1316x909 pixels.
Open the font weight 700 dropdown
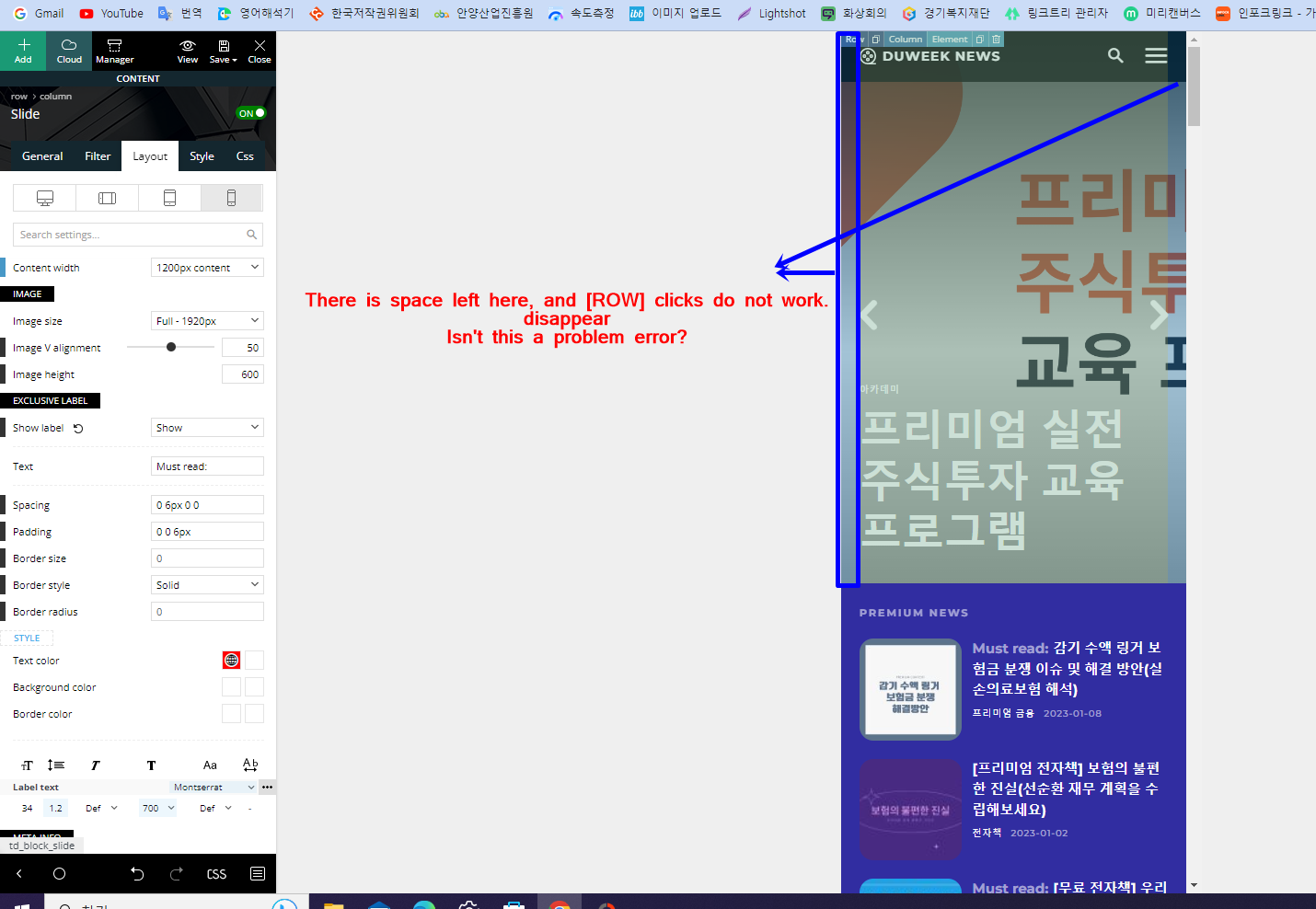(157, 808)
